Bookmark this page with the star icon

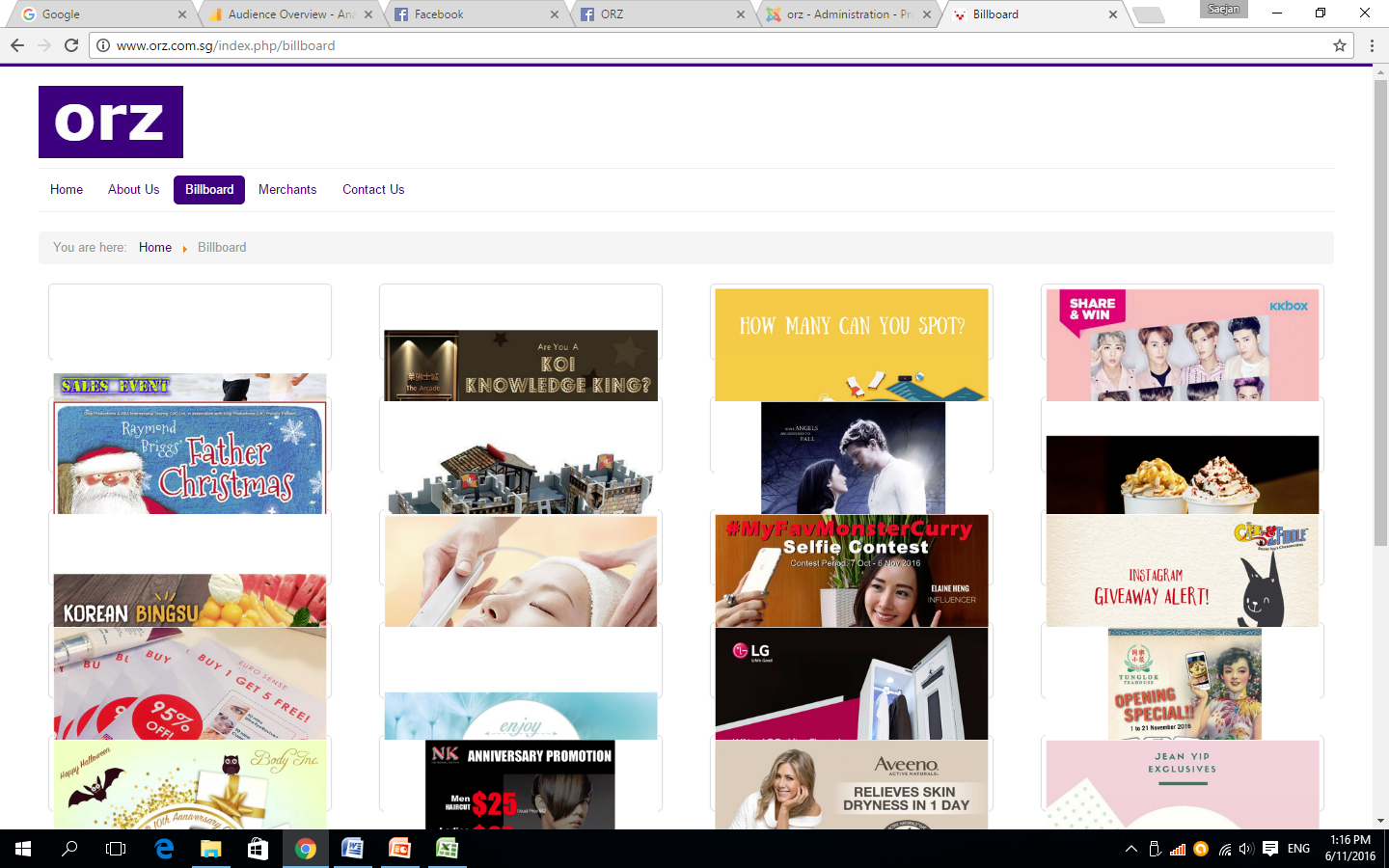point(1340,45)
